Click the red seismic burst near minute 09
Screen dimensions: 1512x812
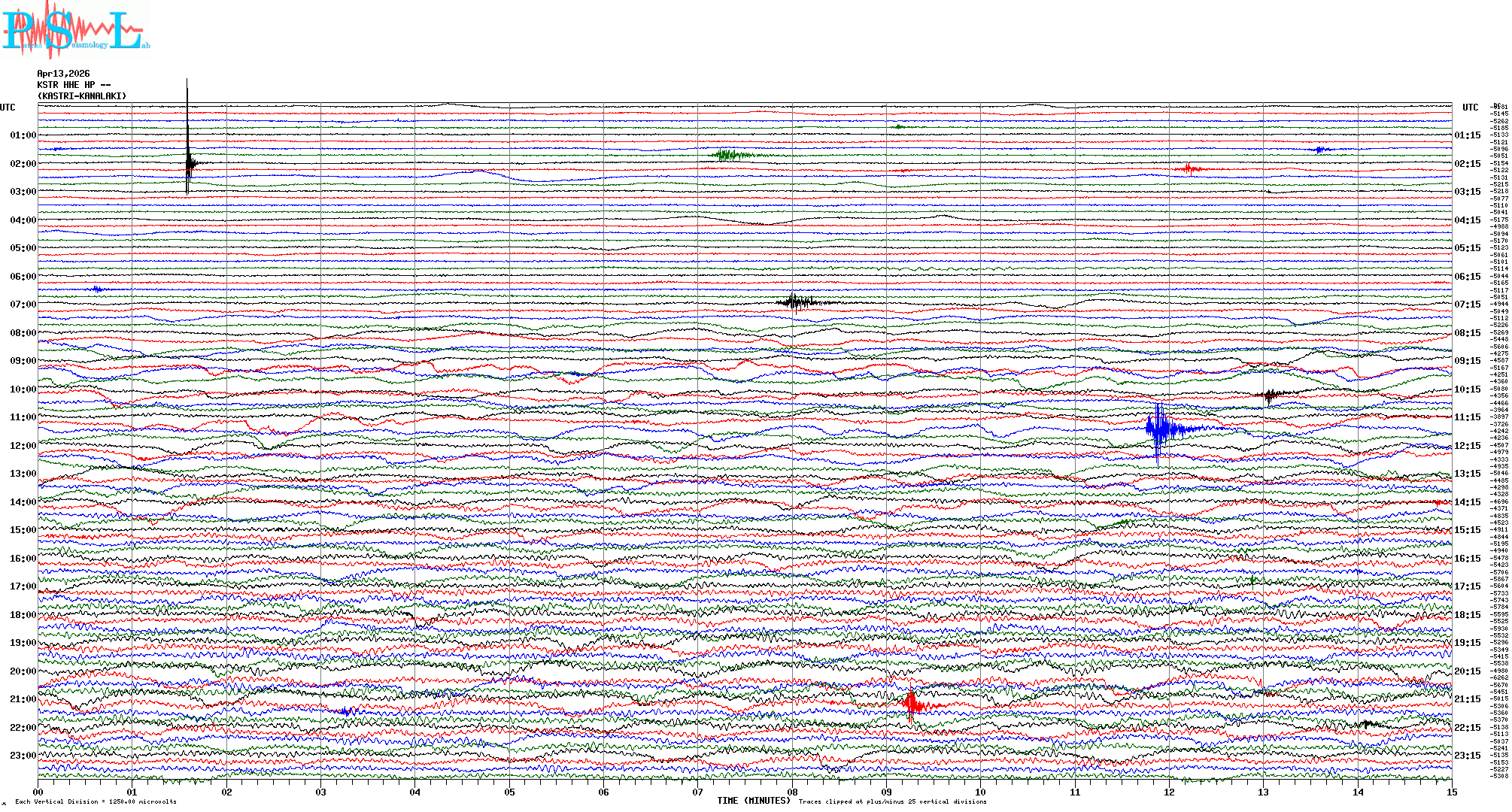tap(912, 704)
